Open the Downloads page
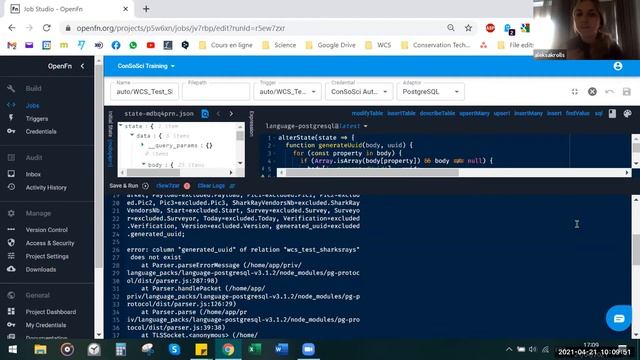640x360 pixels. click(x=41, y=269)
